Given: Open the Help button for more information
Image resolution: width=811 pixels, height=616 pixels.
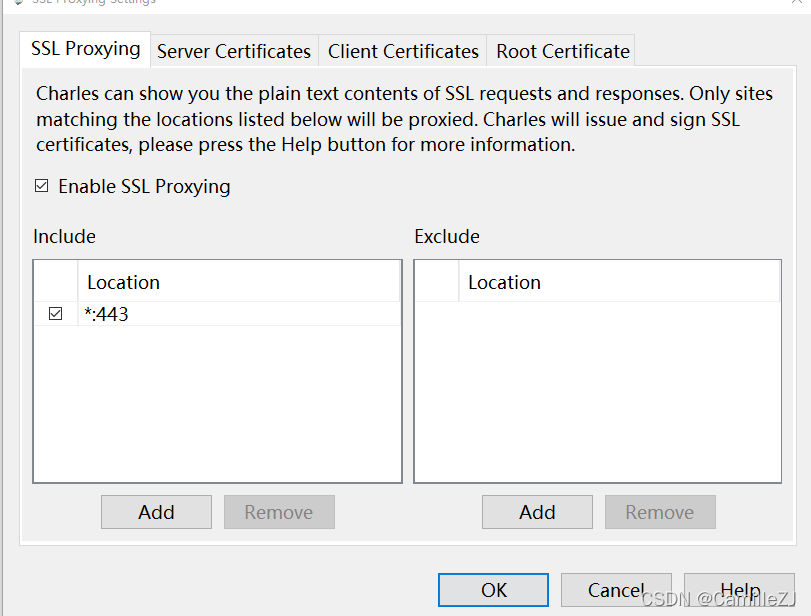Looking at the screenshot, I should 739,590.
